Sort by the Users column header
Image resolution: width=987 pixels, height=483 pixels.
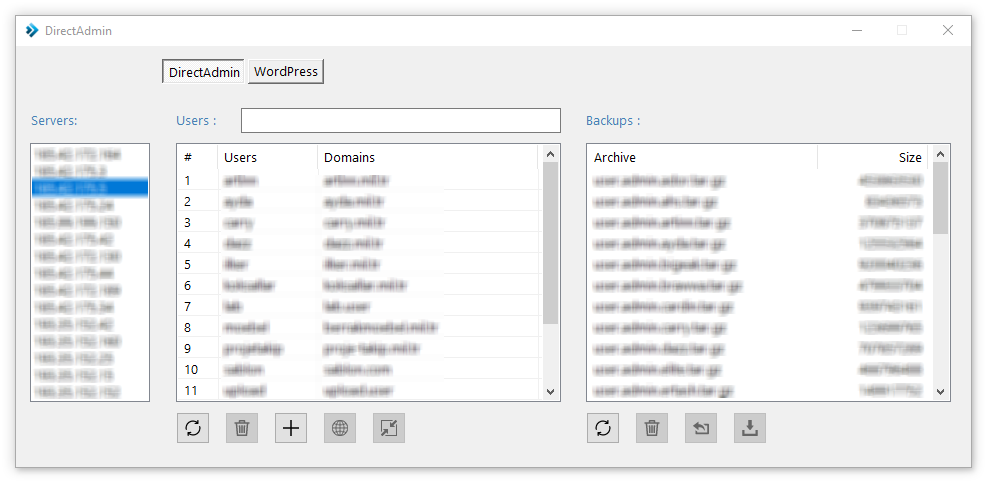pos(268,157)
